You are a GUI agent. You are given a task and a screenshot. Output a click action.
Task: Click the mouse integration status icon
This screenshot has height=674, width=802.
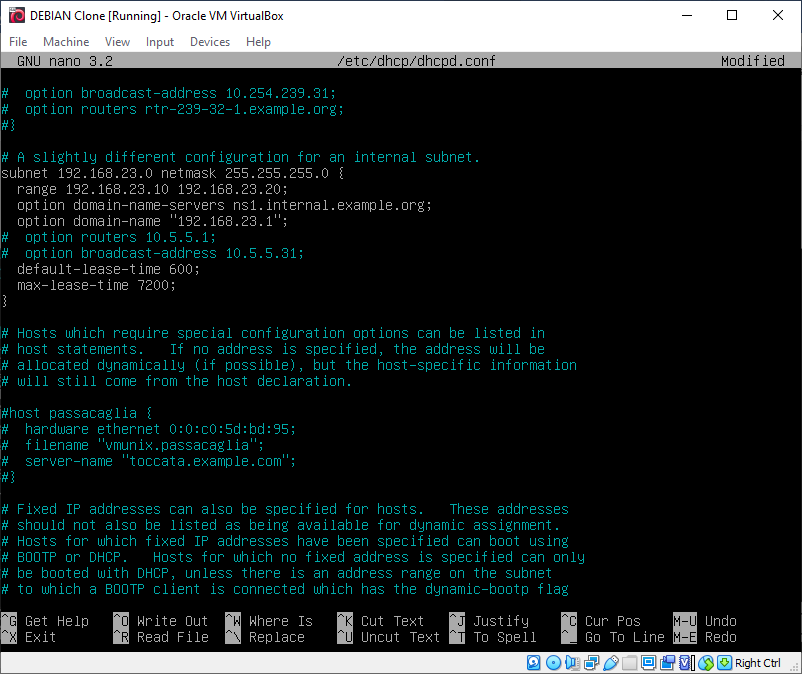[706, 663]
